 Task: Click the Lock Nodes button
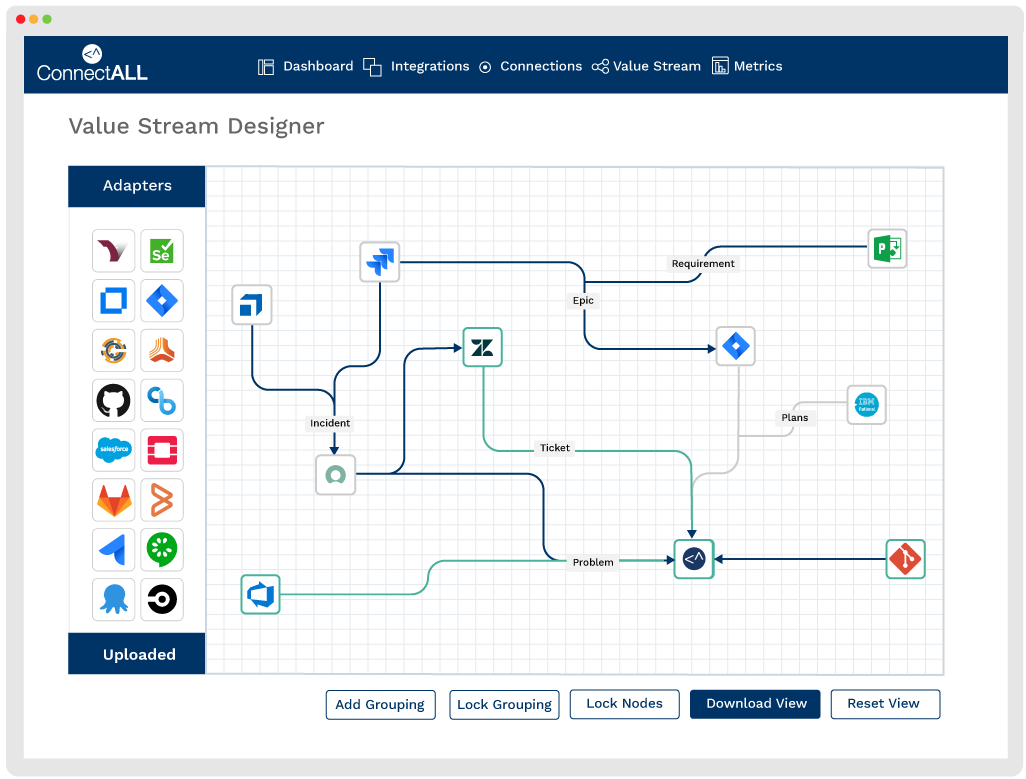(625, 704)
